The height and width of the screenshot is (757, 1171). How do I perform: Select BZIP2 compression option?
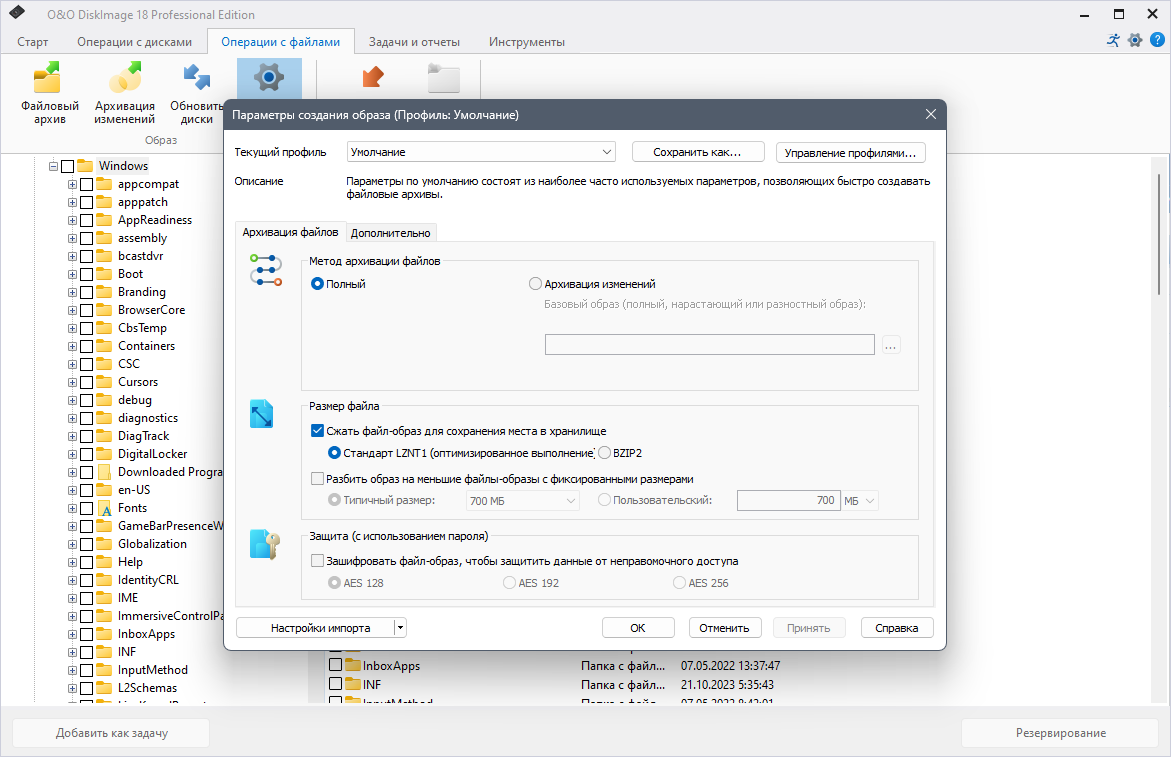coord(604,453)
